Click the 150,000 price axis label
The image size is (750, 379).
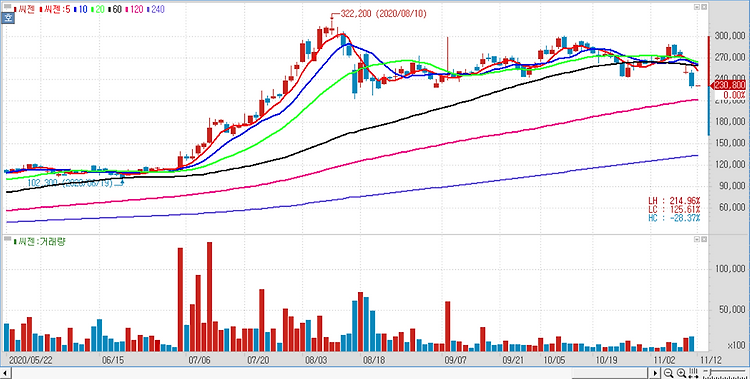pos(731,143)
